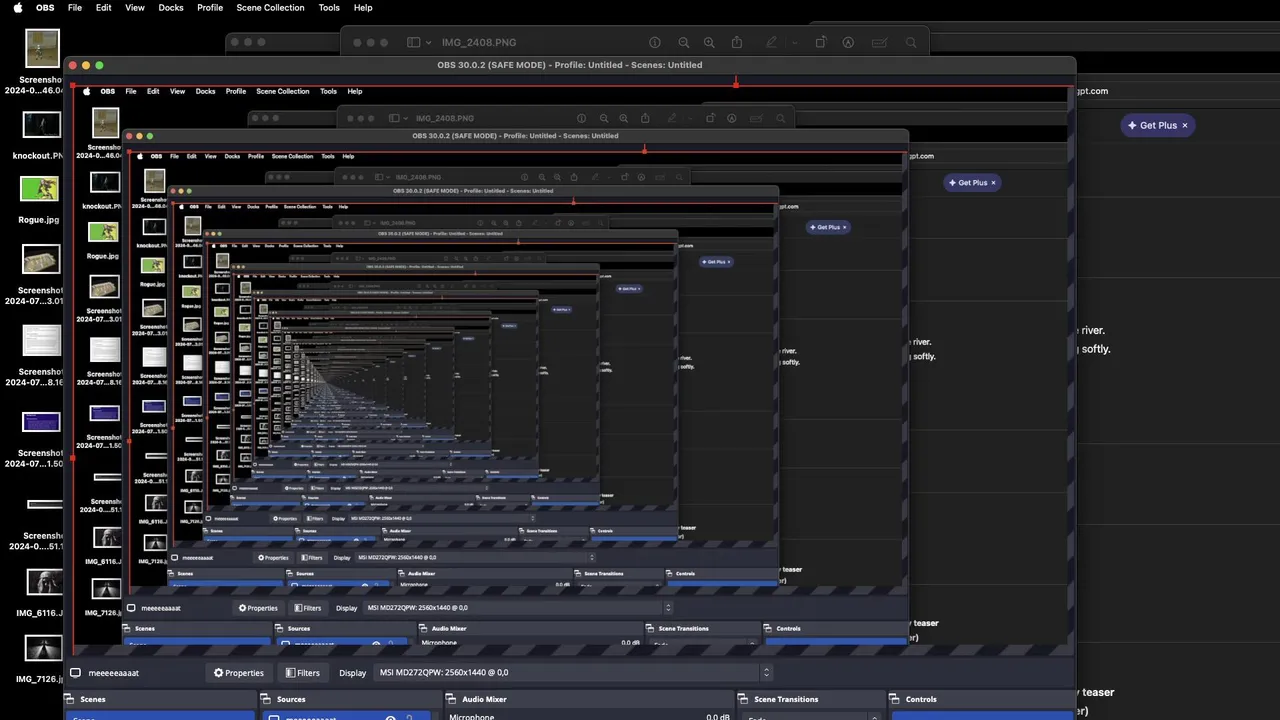Click the zoom out magnifier in the Preview window
1280x720 pixels.
684,43
